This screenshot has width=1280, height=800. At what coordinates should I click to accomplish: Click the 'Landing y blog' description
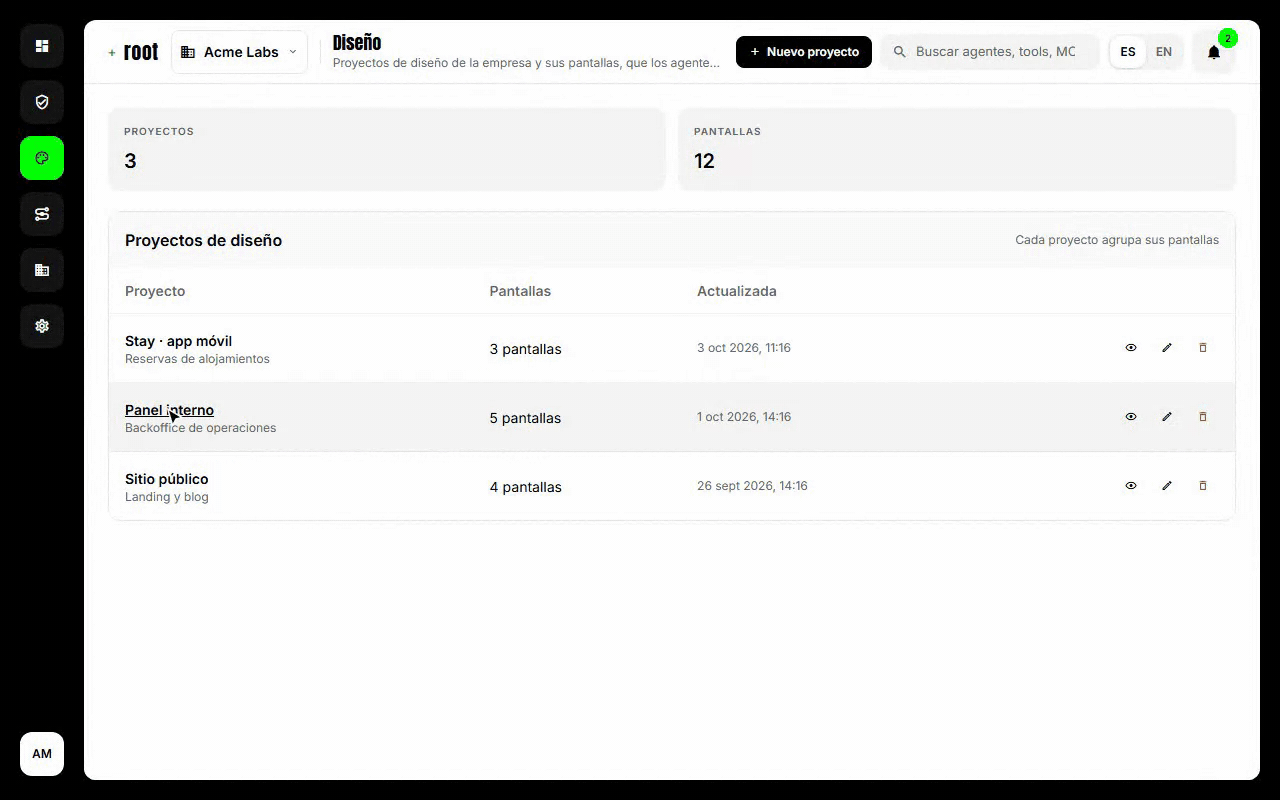coord(167,497)
